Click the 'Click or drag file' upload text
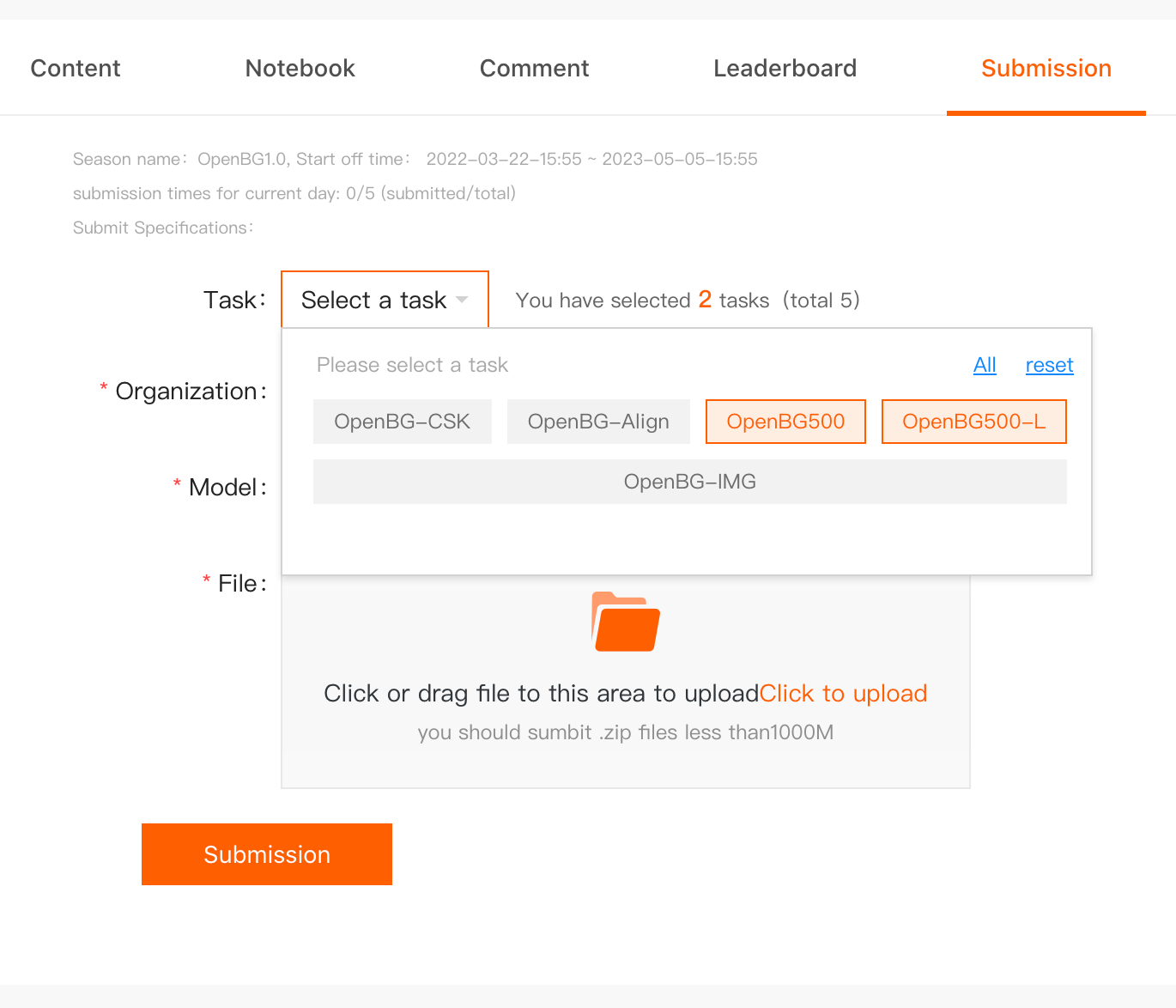This screenshot has height=1008, width=1176. tap(541, 694)
